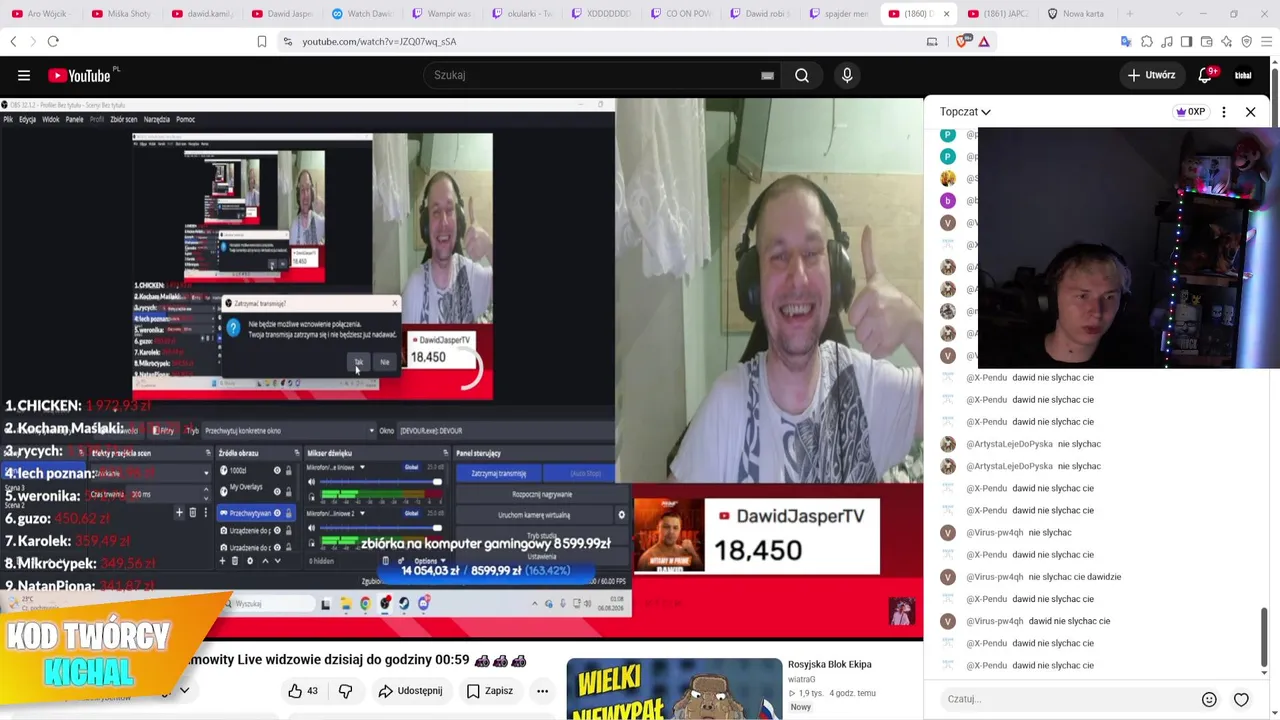The height and width of the screenshot is (720, 1280).
Task: Open the Rosyjska Blok Ekipa video title
Action: point(830,664)
